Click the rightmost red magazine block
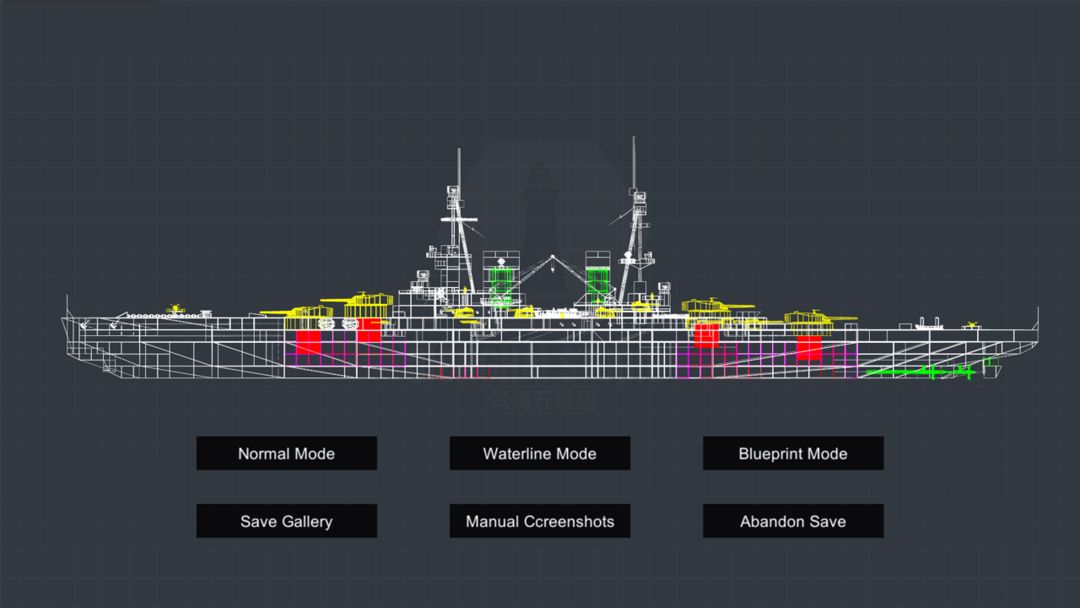 tap(808, 347)
